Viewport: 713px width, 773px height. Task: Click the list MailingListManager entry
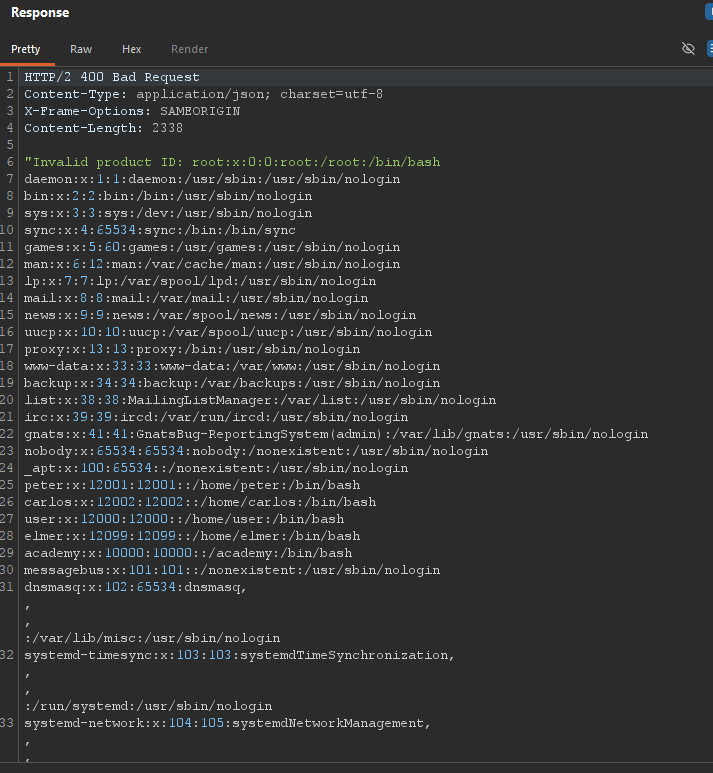point(260,400)
